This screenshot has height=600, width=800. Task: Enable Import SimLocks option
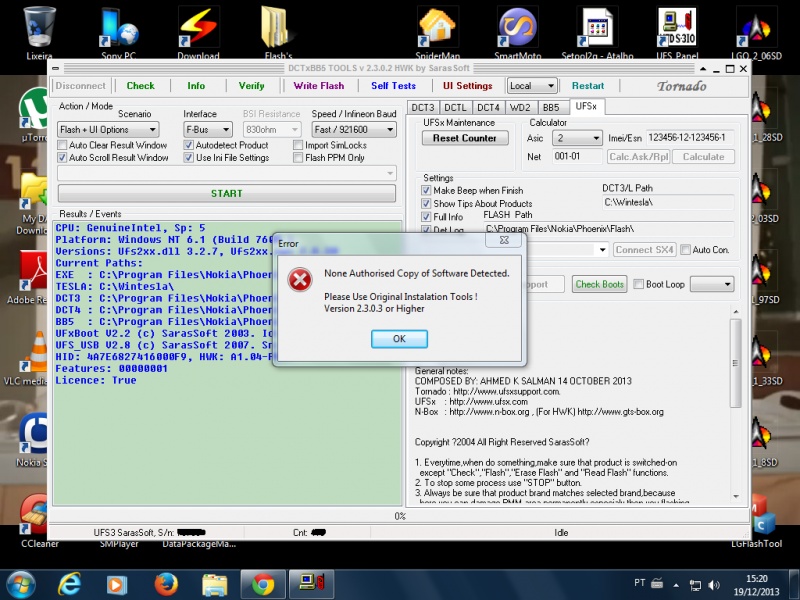(298, 145)
